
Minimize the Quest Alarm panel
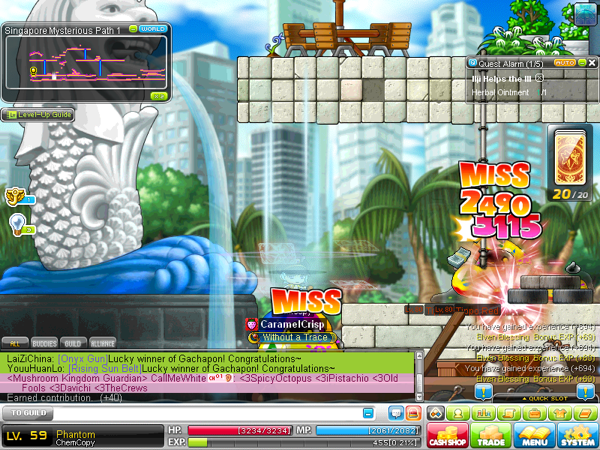(582, 63)
